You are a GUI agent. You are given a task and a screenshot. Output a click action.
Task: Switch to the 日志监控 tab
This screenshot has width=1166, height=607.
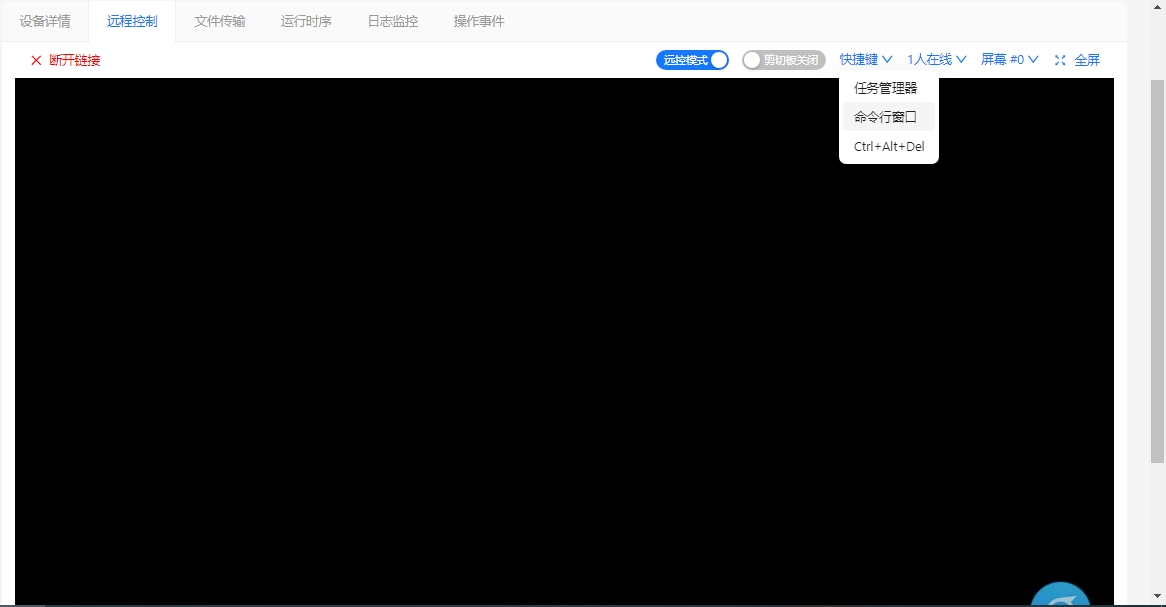point(393,22)
